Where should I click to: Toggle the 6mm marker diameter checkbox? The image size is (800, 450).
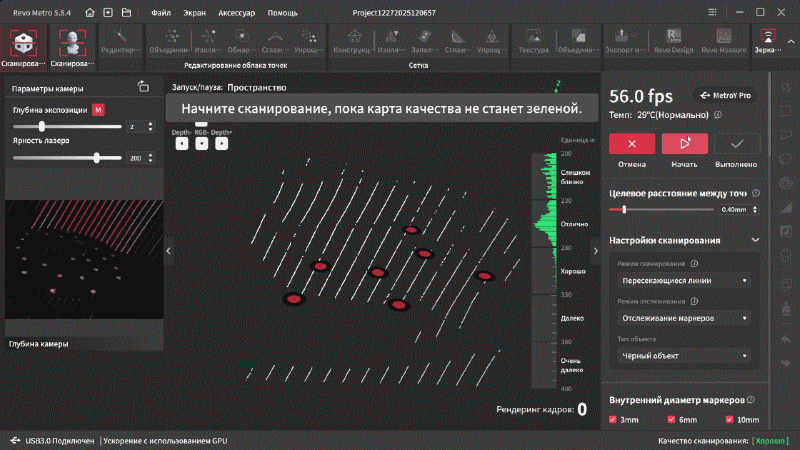(670, 420)
